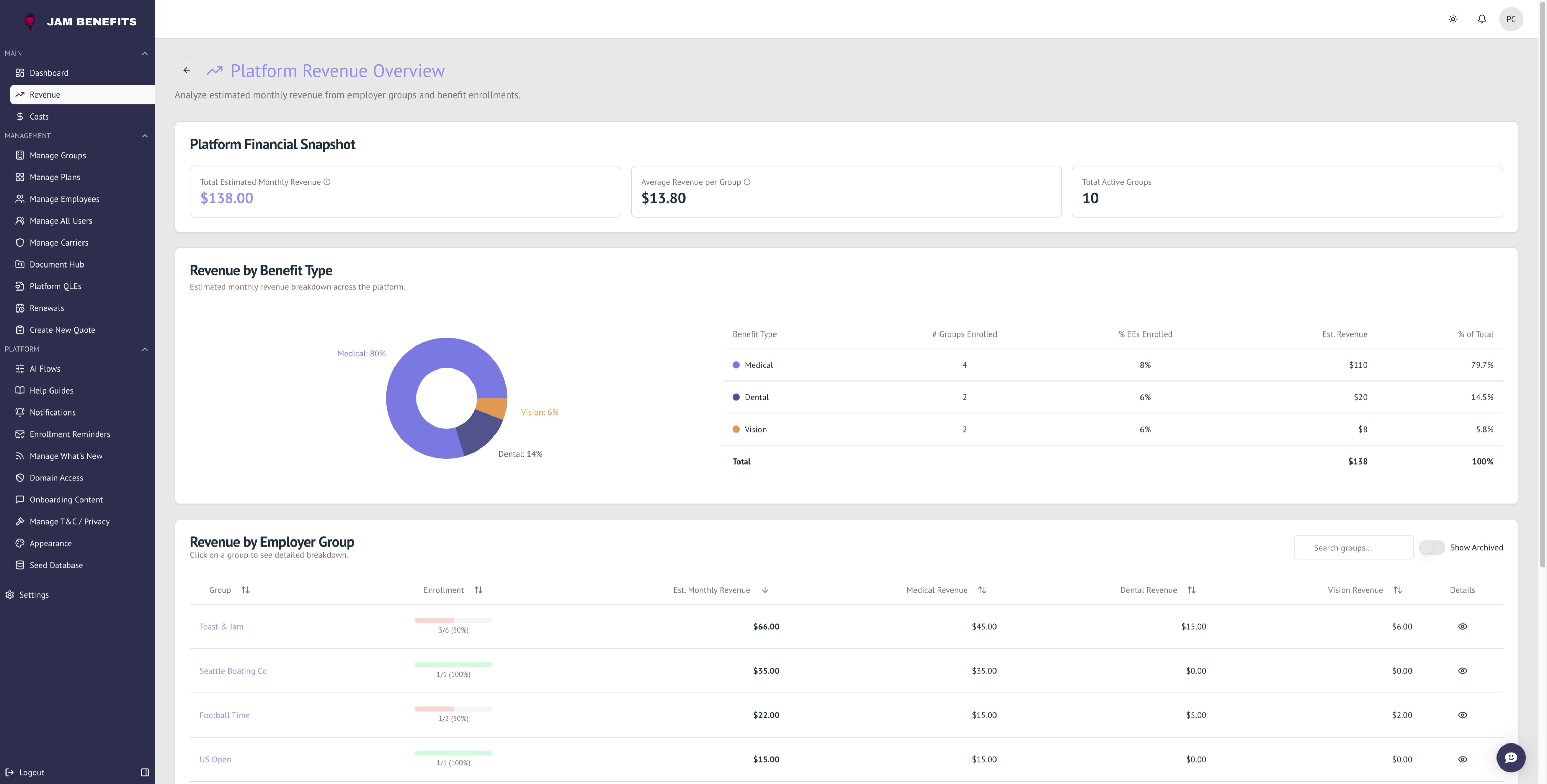The image size is (1547, 784).
Task: Click the back arrow beside page title
Action: click(187, 70)
